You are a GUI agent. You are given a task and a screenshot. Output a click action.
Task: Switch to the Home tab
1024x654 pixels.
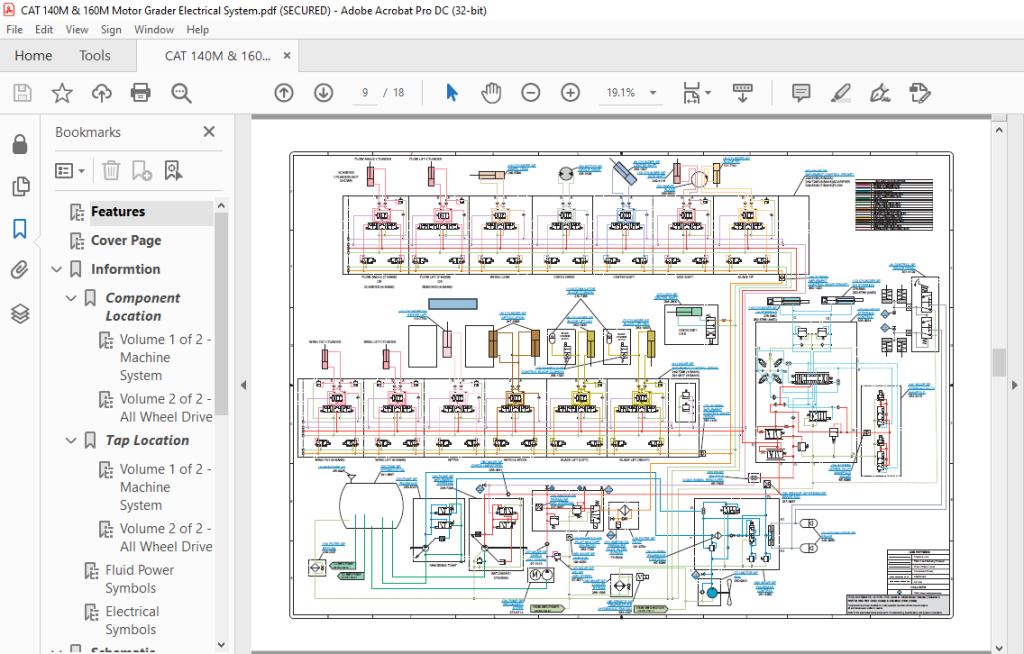click(33, 56)
